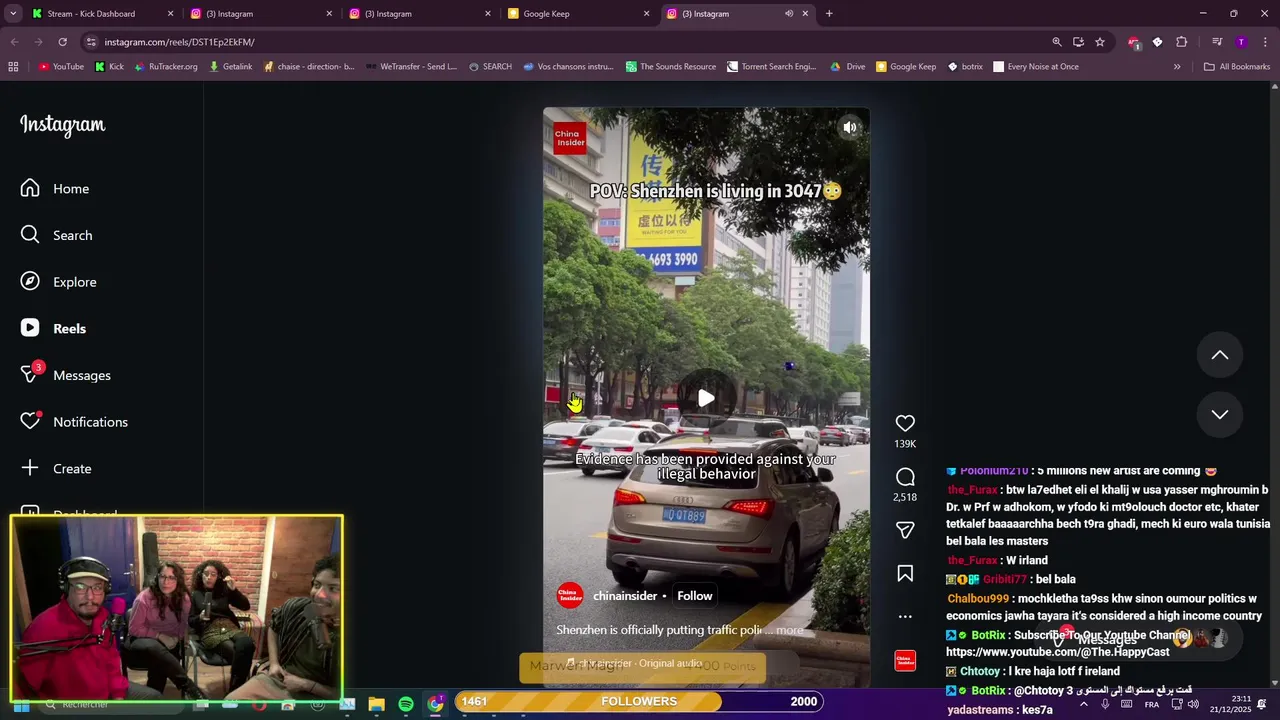Image resolution: width=1280 pixels, height=720 pixels.
Task: Click chinainsider profile avatar on the reel
Action: tap(570, 596)
